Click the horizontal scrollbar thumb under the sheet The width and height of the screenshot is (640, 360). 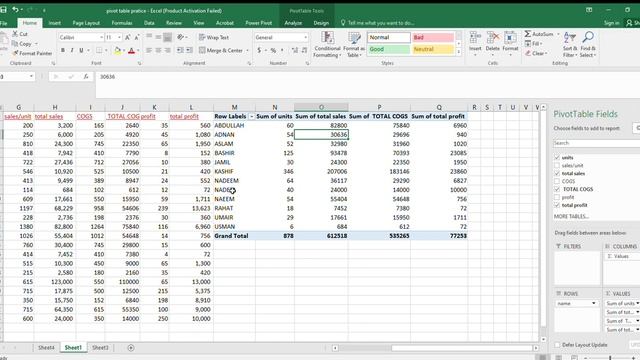click(462, 348)
